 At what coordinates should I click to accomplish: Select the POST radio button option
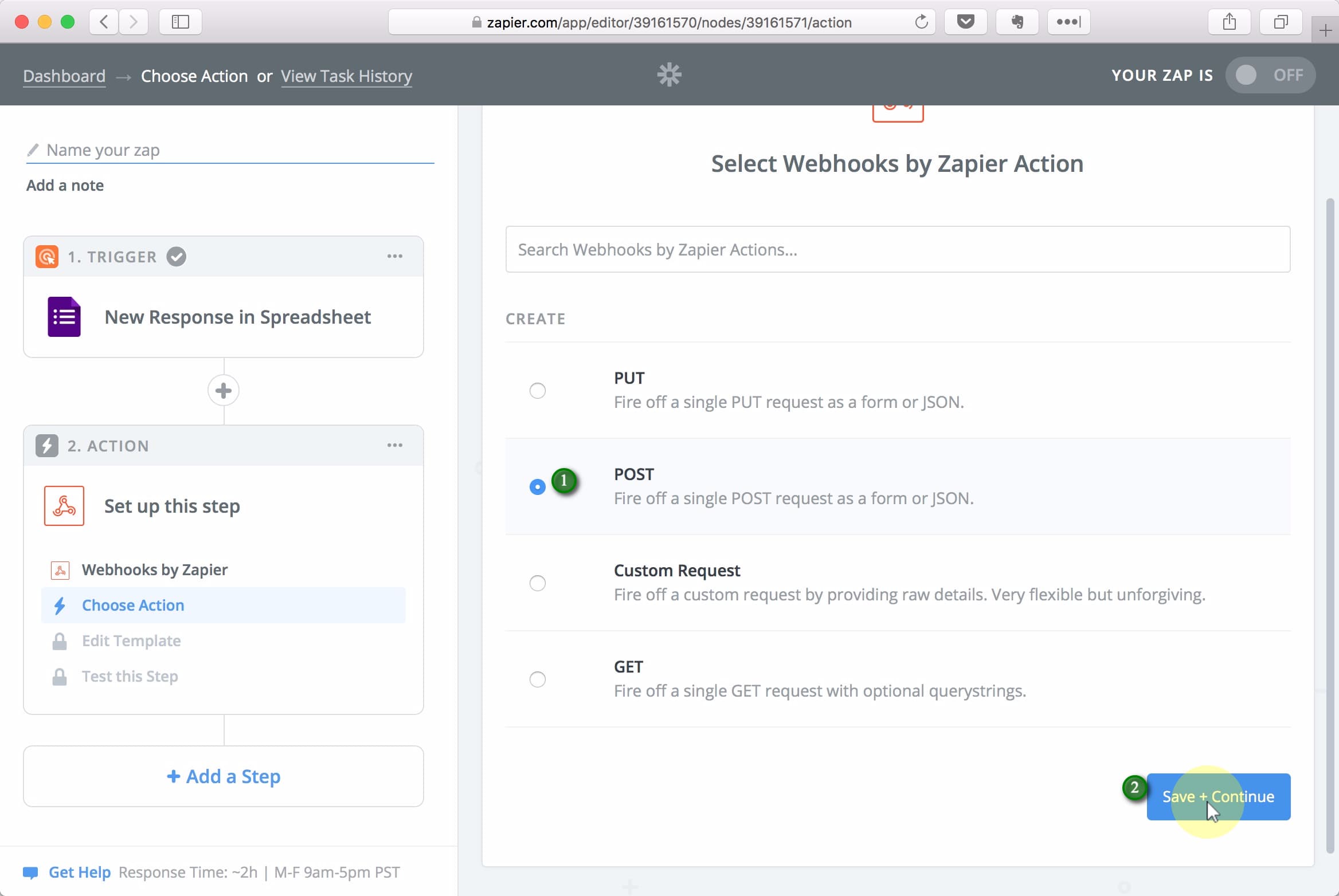pos(538,486)
